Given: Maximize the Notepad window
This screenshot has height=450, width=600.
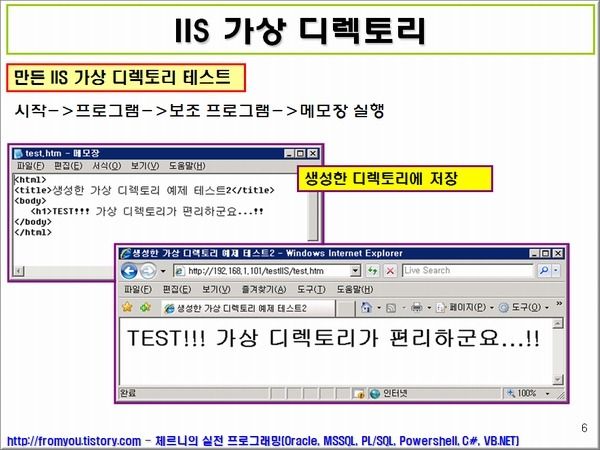Looking at the screenshot, I should 301,153.
